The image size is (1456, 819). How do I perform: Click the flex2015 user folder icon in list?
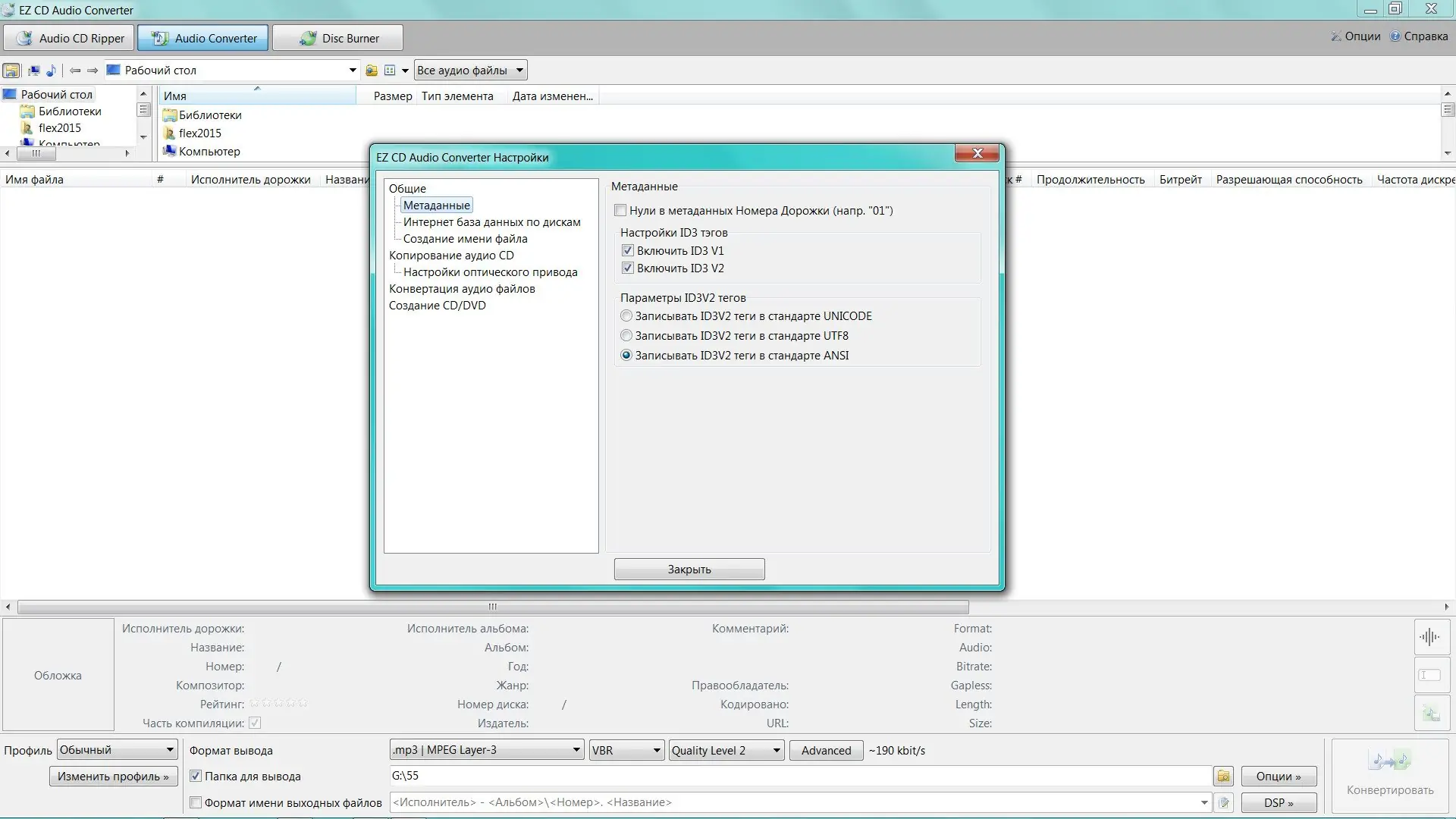pyautogui.click(x=170, y=133)
